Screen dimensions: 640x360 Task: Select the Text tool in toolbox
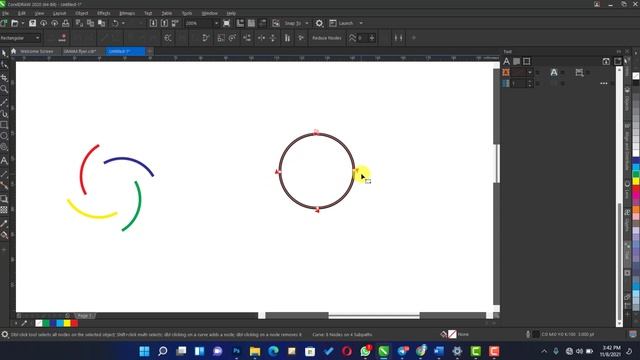pos(4,160)
